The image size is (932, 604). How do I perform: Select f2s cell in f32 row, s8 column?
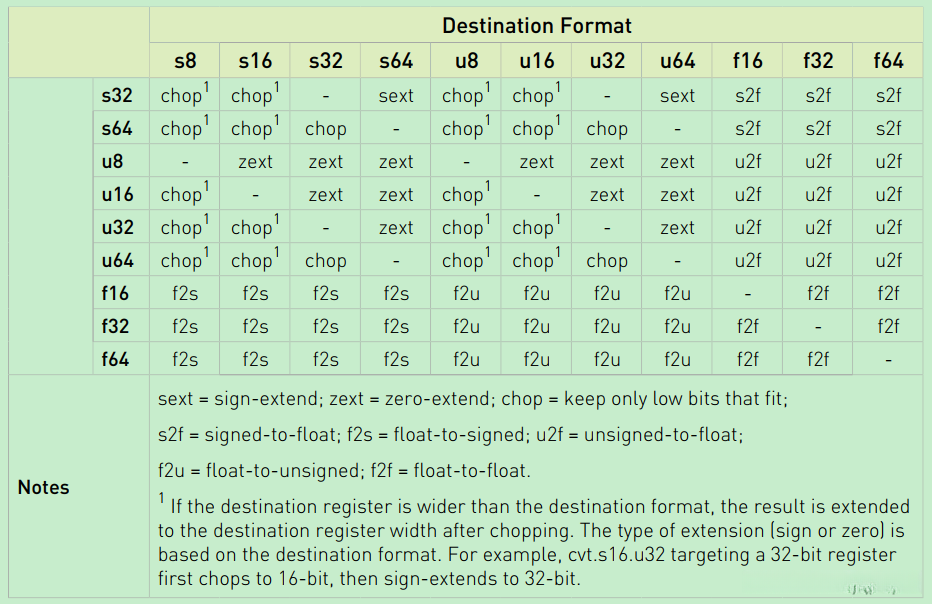[185, 327]
